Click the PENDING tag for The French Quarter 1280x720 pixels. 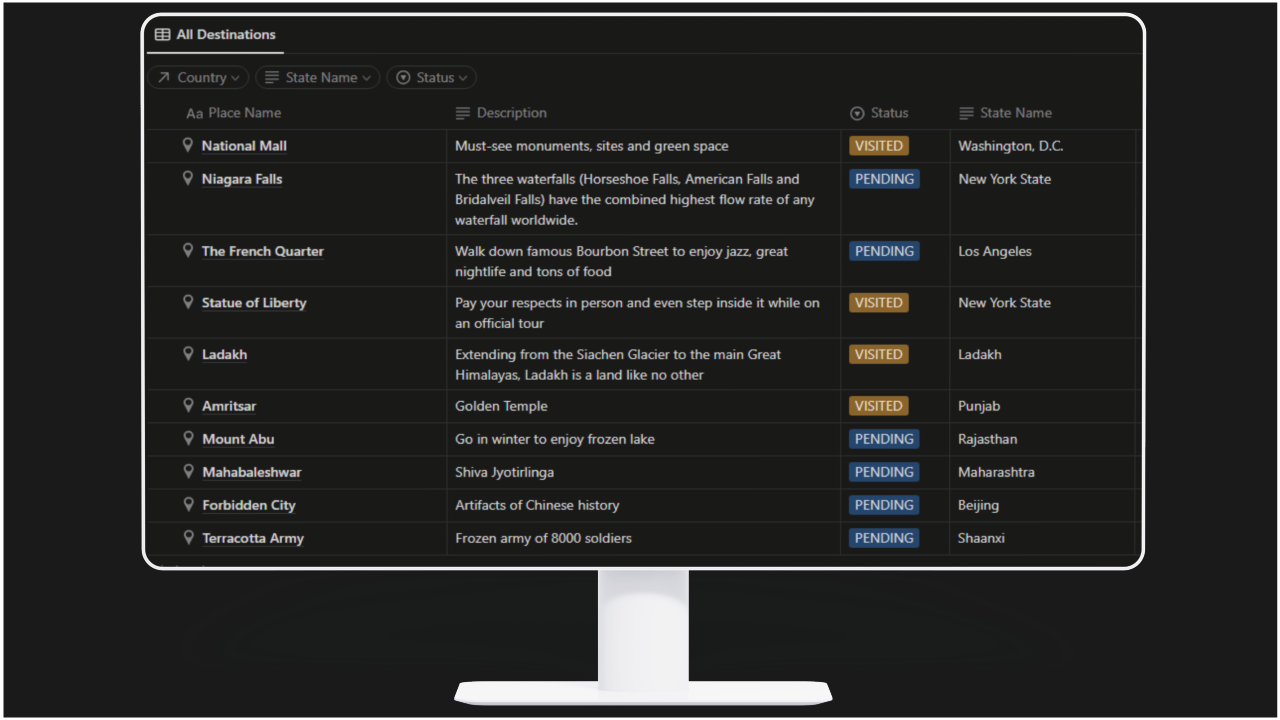pyautogui.click(x=884, y=251)
